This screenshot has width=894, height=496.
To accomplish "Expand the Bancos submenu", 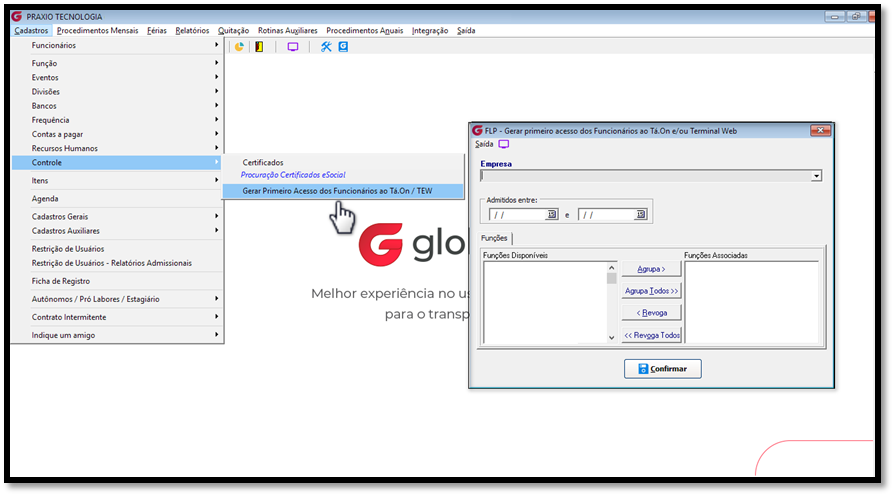I will click(217, 105).
